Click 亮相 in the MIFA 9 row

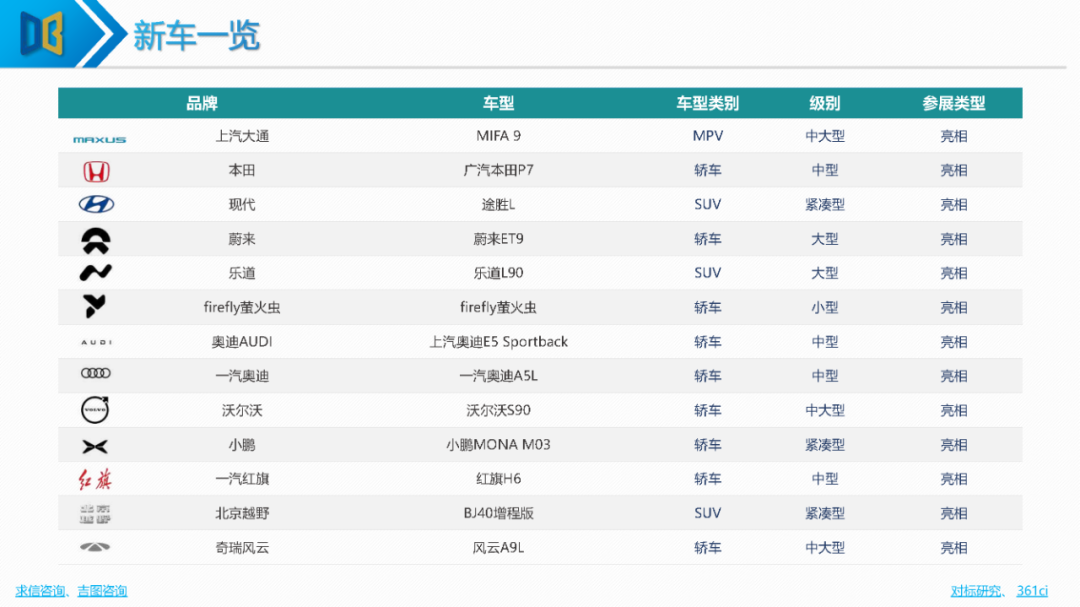(954, 136)
